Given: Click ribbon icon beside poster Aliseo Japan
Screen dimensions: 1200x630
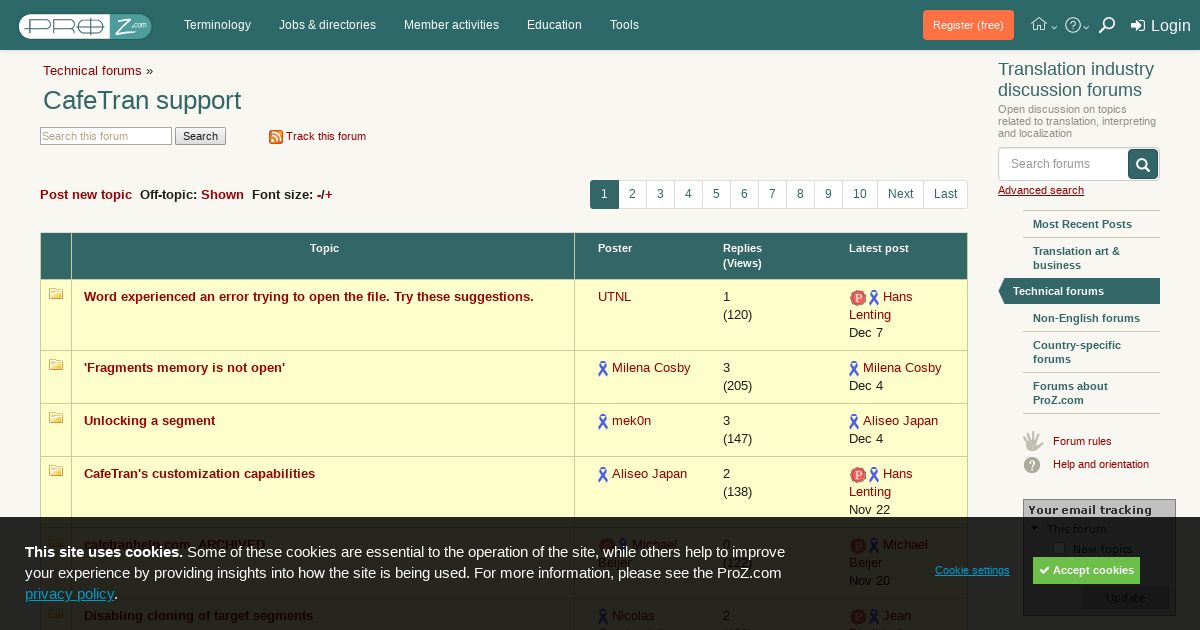Looking at the screenshot, I should click(603, 475).
